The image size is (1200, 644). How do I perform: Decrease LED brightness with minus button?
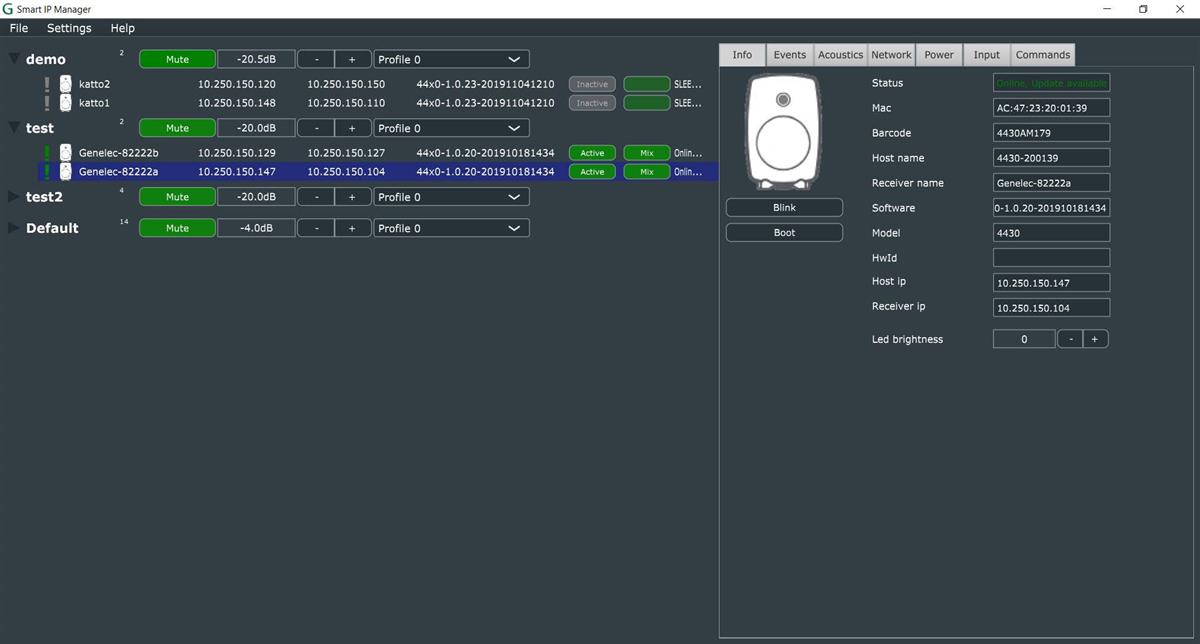click(1071, 339)
